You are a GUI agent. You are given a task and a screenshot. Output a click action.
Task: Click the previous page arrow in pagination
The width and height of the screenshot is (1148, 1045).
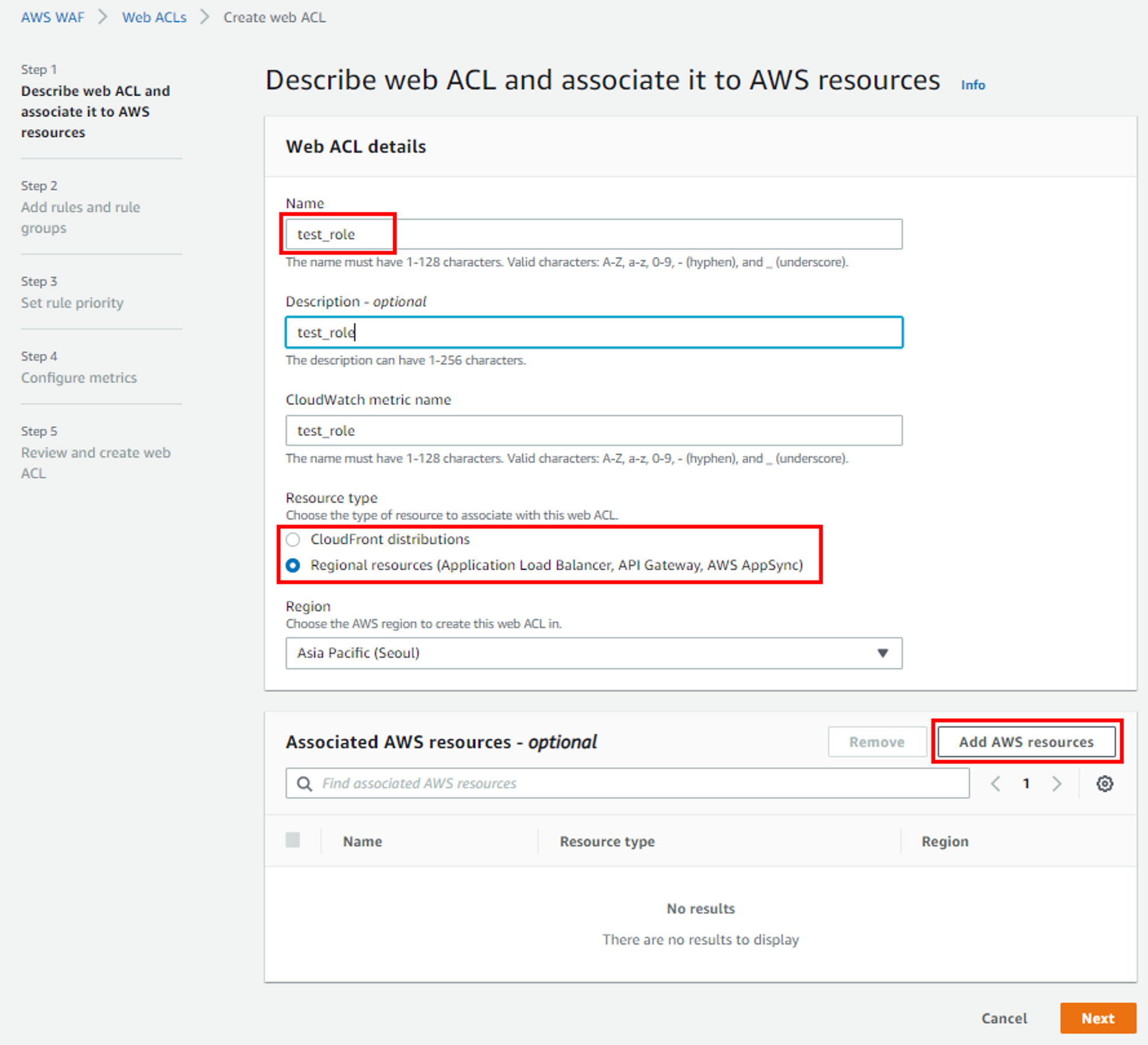click(996, 784)
